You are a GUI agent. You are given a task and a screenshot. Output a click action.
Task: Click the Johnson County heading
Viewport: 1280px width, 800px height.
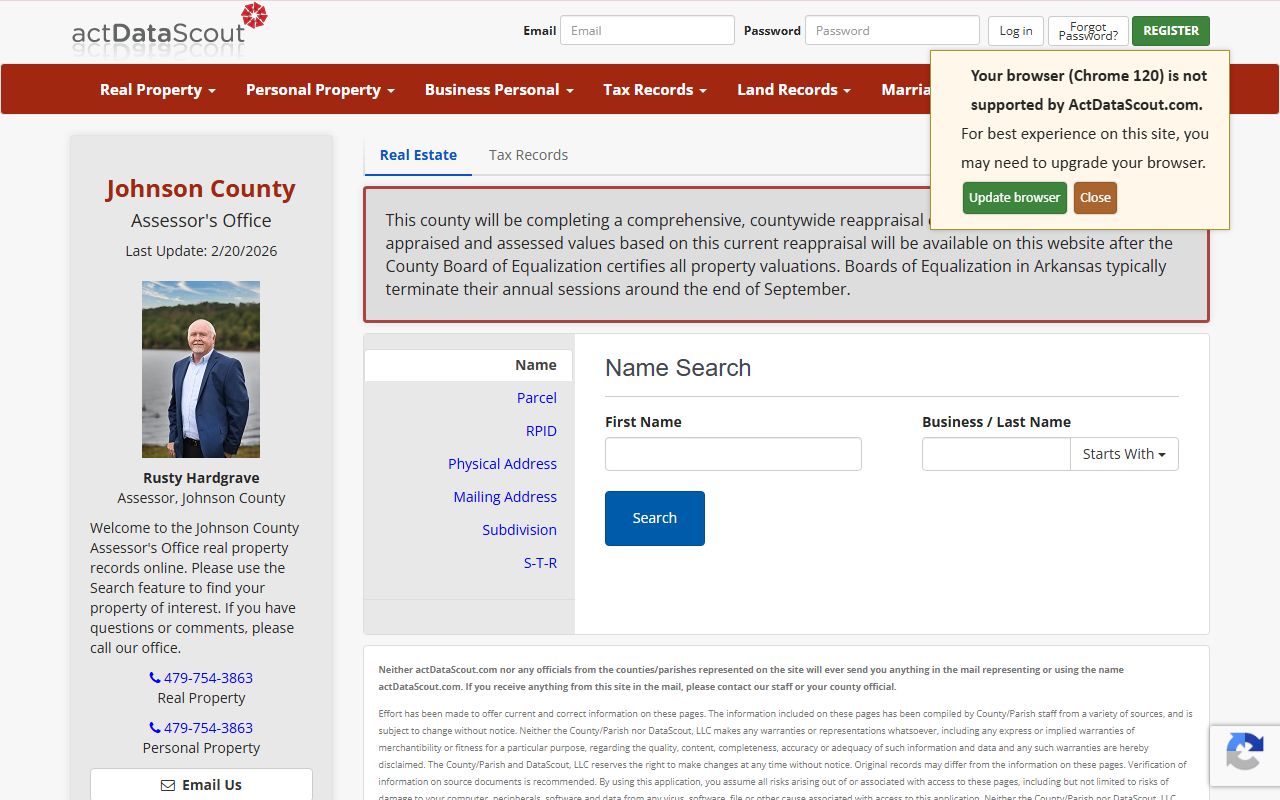pyautogui.click(x=201, y=188)
